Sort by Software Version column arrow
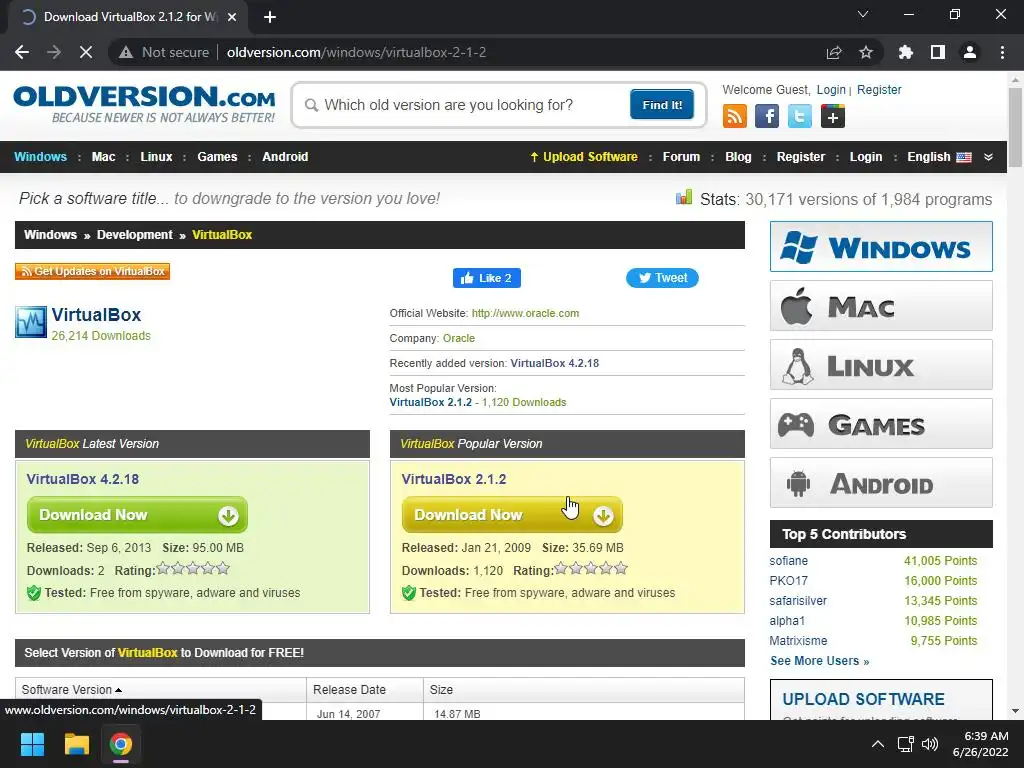1024x768 pixels. click(118, 690)
